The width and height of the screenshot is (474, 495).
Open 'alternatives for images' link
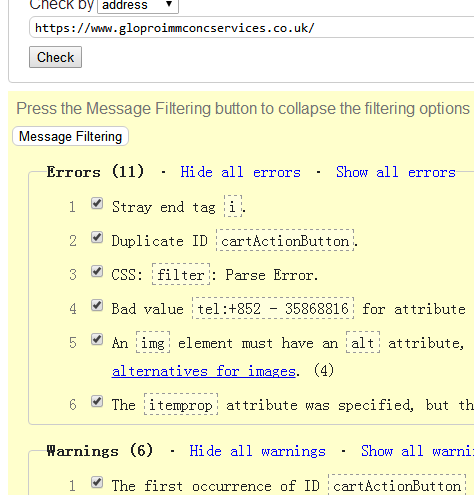pos(204,371)
